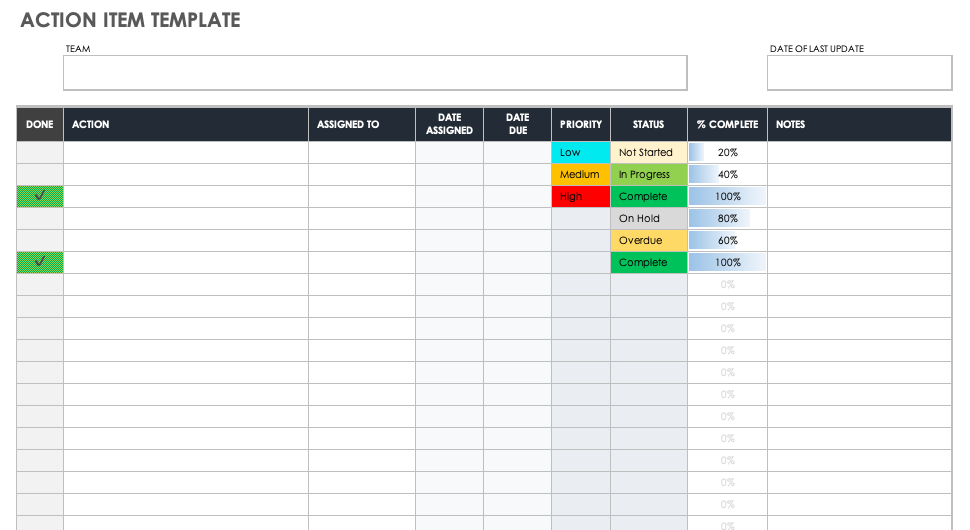The height and width of the screenshot is (530, 970).
Task: Toggle the Done checkmark in the last Complete row
Action: coord(40,263)
